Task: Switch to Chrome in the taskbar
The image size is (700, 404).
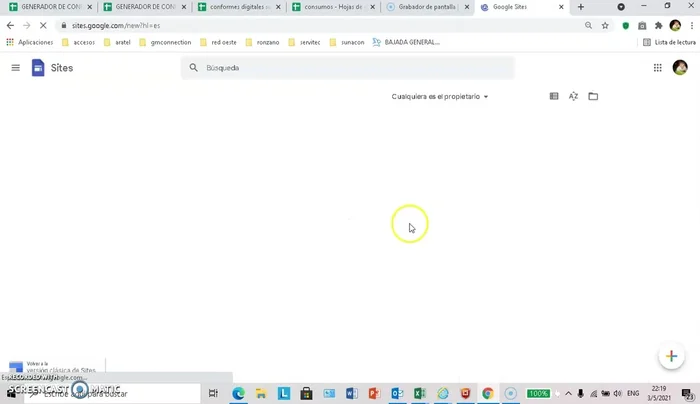Action: 488,393
